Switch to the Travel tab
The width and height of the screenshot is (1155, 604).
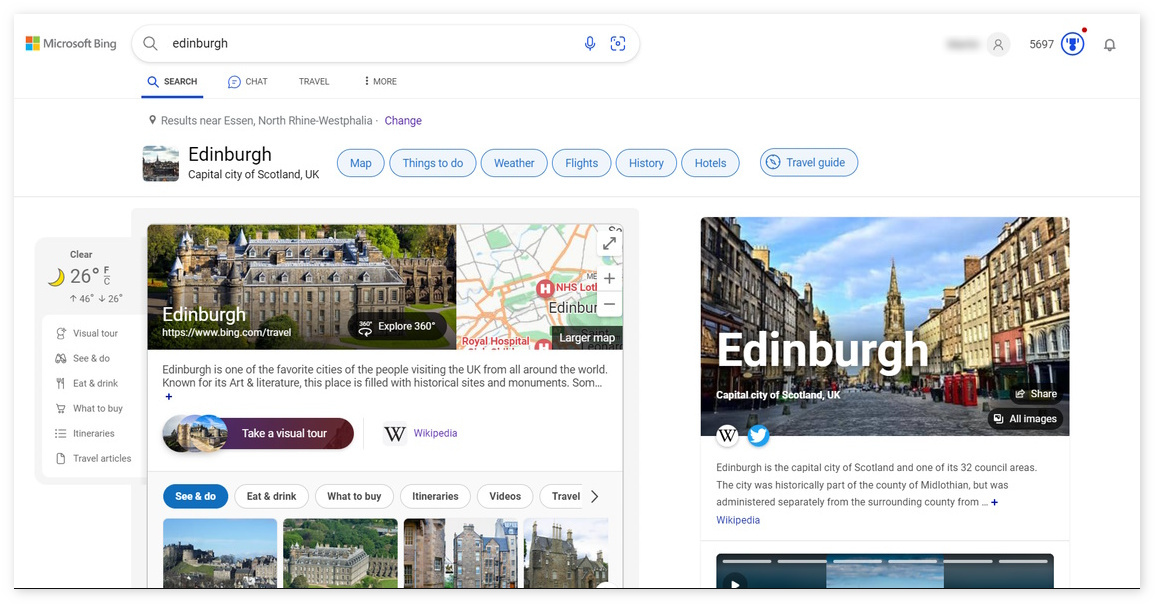(314, 82)
